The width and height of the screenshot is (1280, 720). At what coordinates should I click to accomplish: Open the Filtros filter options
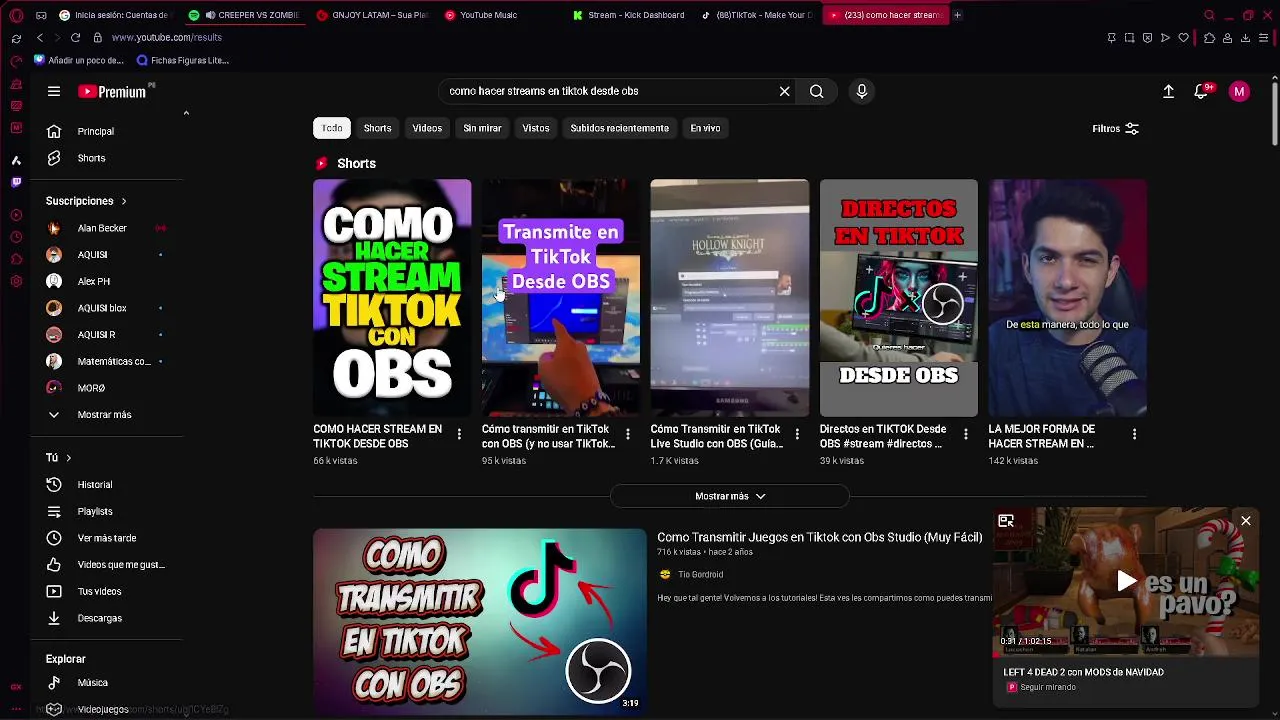(x=1115, y=128)
